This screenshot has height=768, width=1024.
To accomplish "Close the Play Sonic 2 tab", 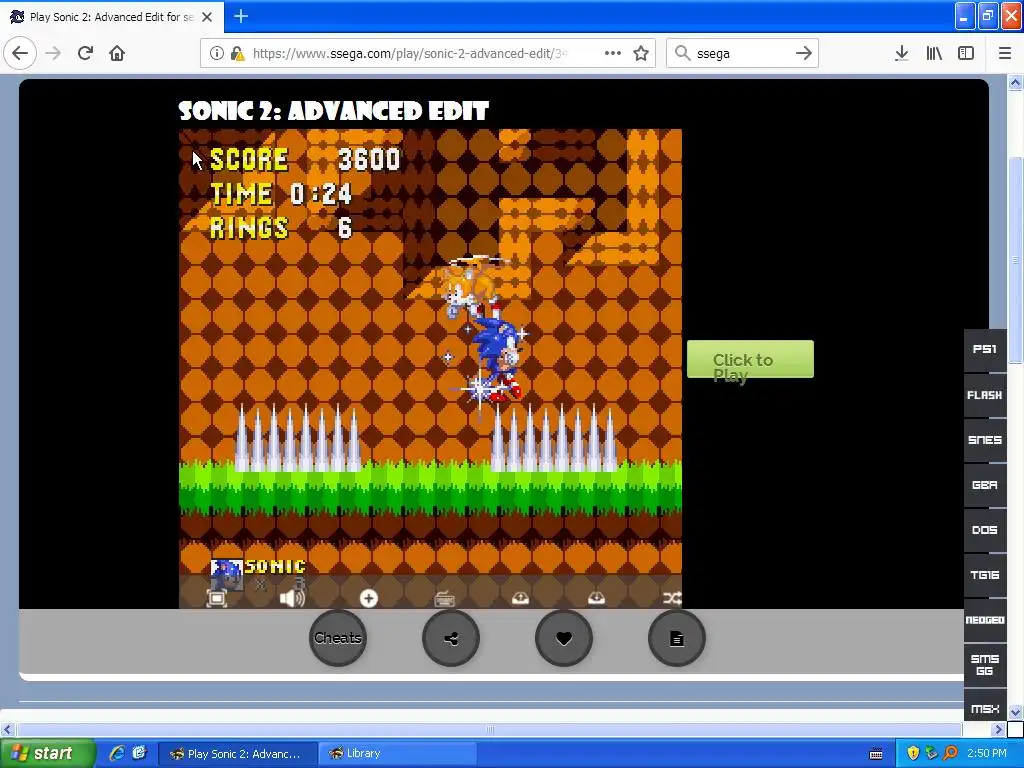I will point(207,17).
